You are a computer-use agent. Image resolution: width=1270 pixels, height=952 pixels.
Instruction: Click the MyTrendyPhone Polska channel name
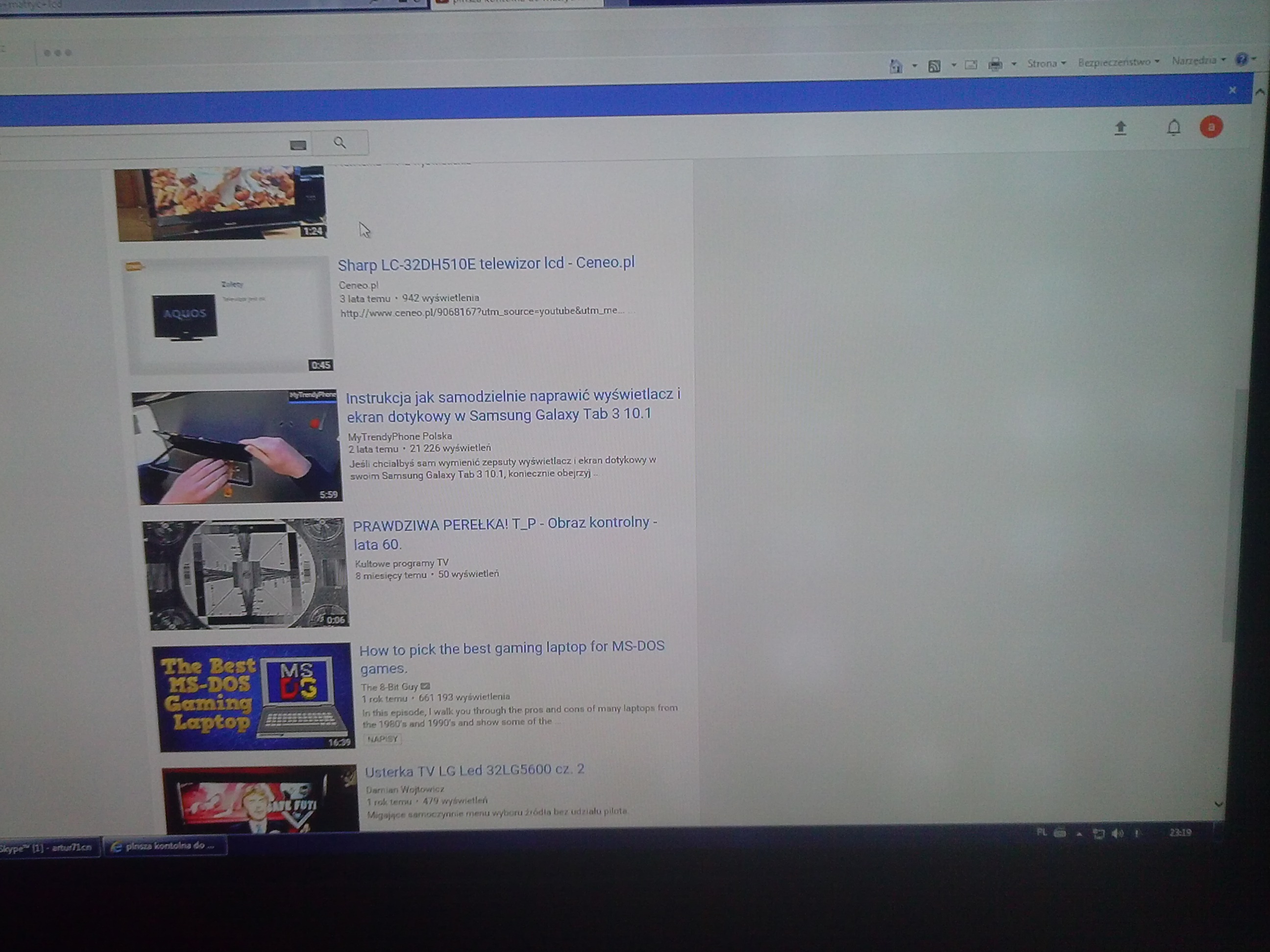coord(400,436)
